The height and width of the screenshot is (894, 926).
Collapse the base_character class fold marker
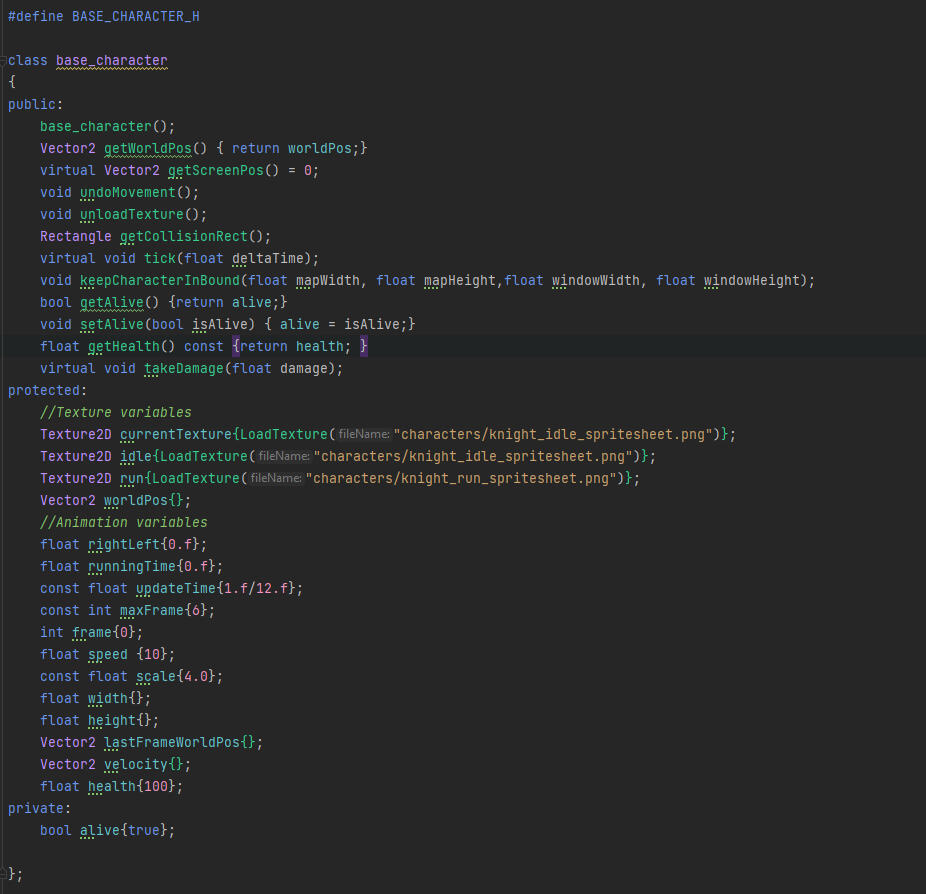tap(4, 61)
